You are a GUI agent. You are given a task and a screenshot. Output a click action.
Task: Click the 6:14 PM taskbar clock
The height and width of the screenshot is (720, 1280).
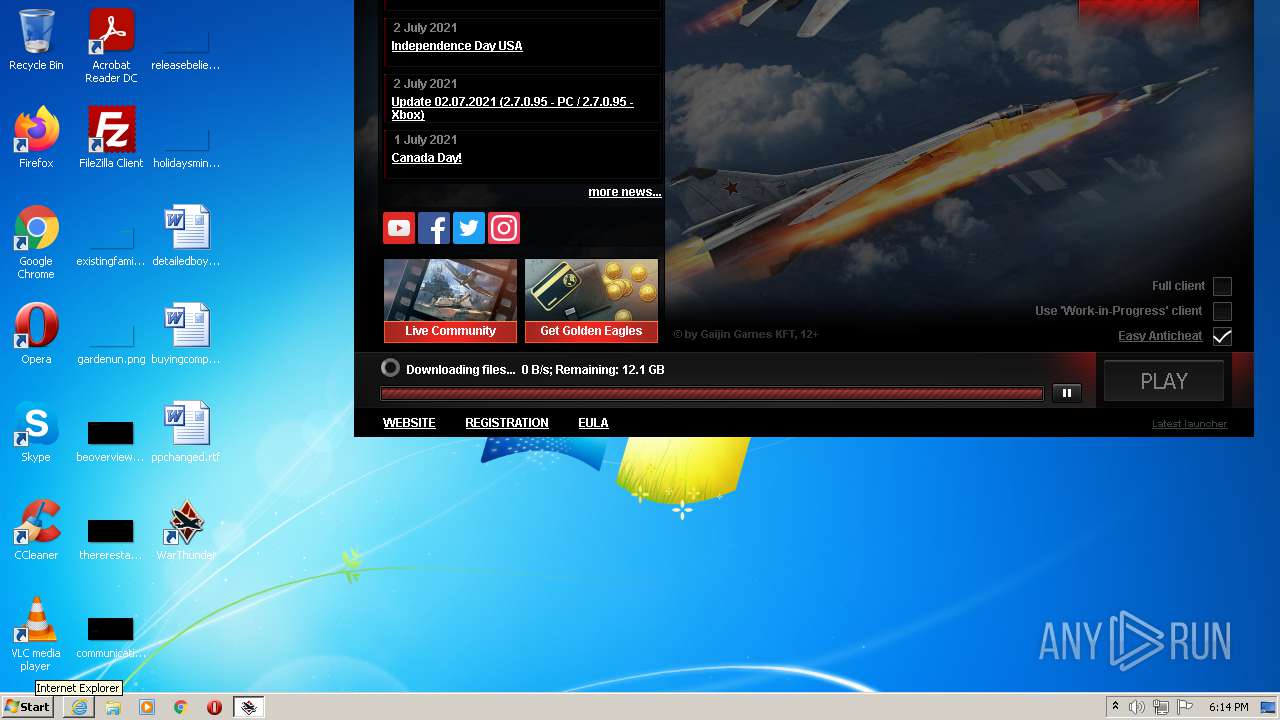[x=1228, y=707]
